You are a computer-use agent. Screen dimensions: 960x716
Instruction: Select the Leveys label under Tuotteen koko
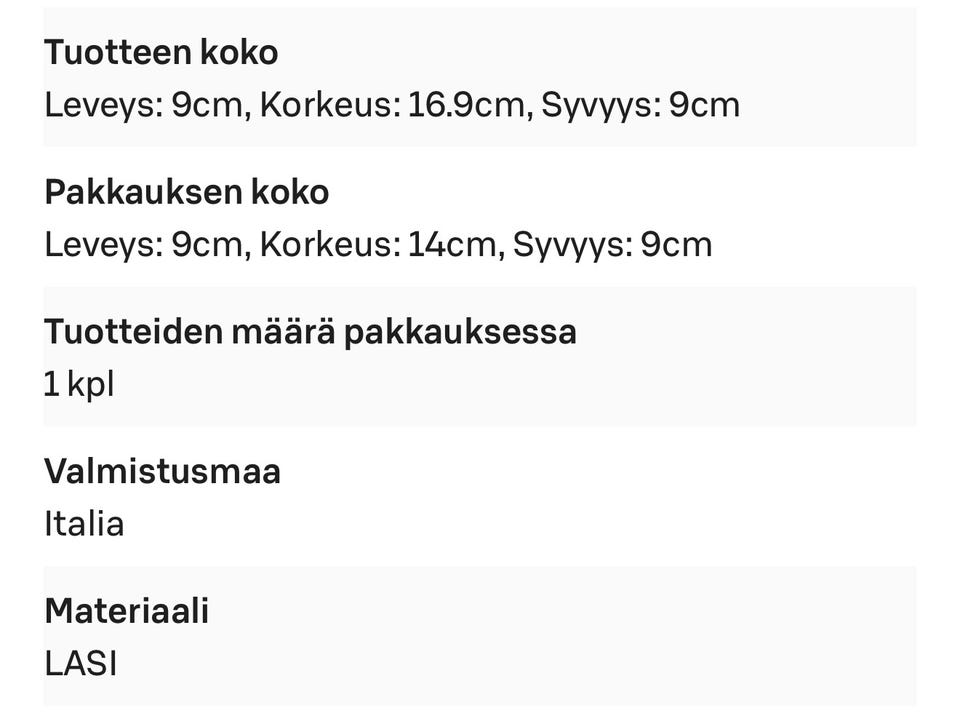100,105
